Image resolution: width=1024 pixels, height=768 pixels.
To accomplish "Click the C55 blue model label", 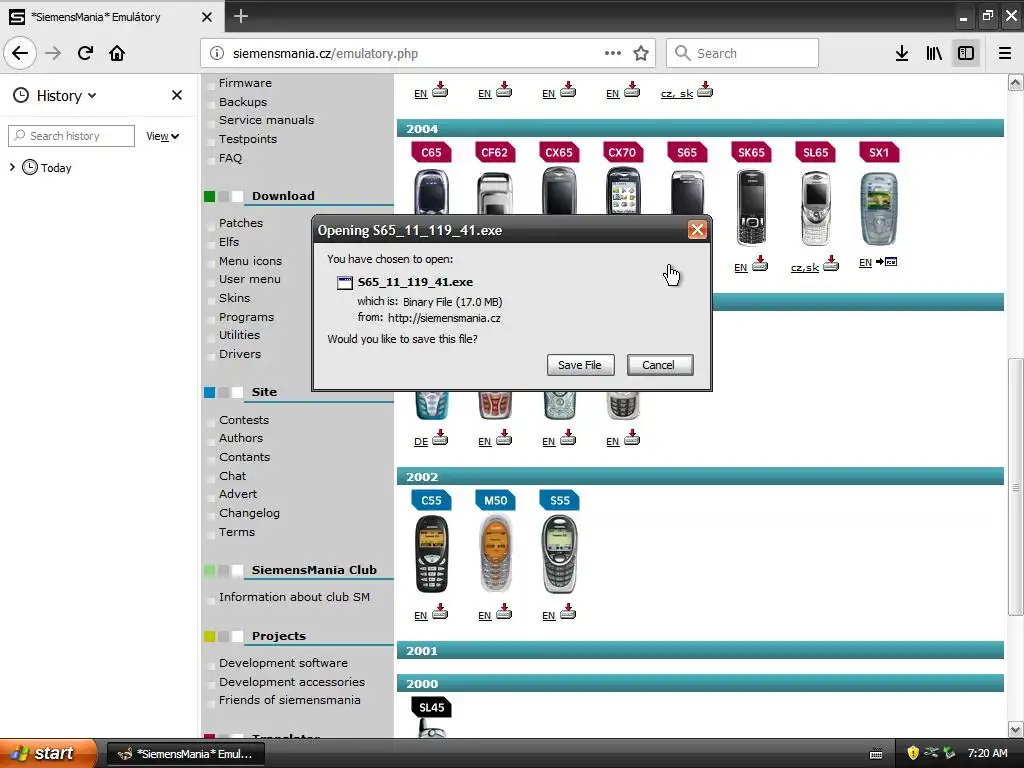I will click(431, 501).
